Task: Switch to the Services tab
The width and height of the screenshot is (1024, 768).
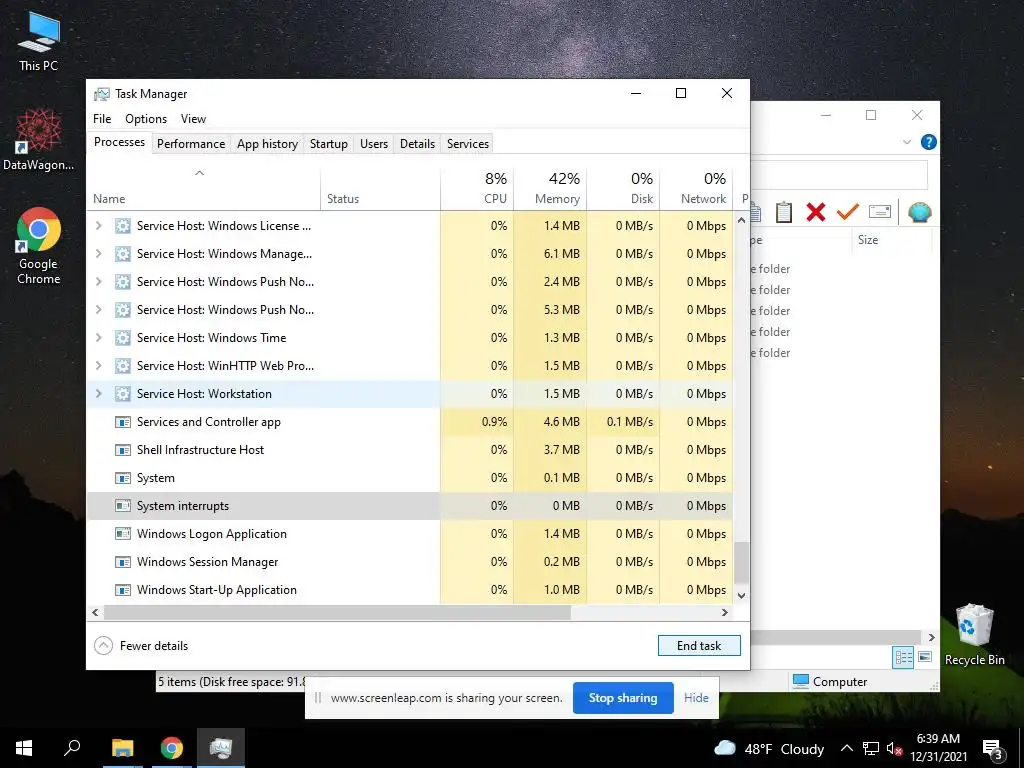Action: [x=468, y=144]
